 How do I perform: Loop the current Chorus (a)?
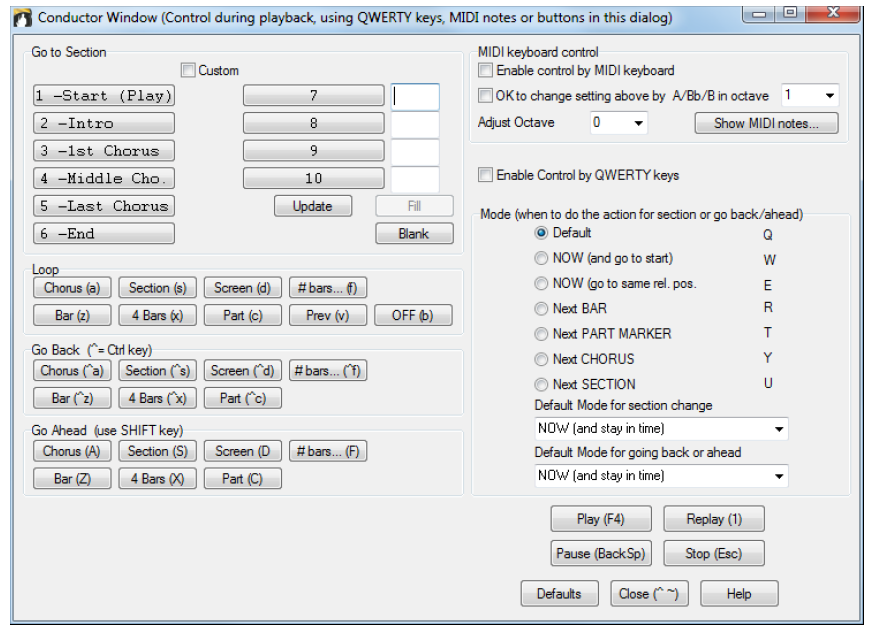point(72,288)
